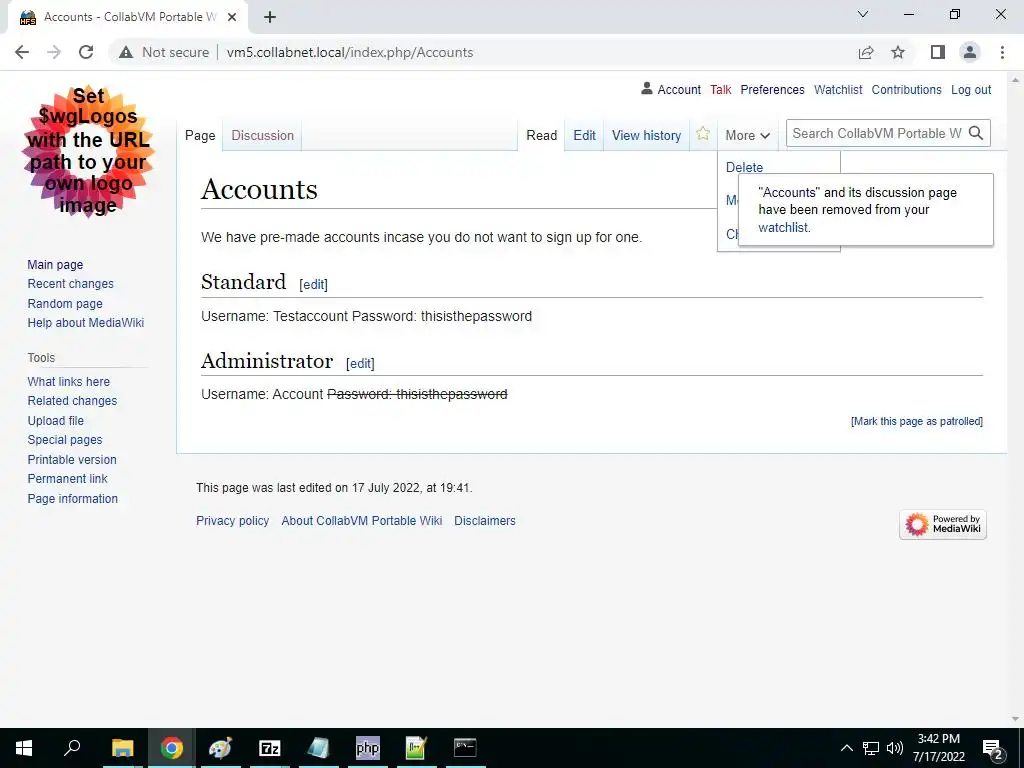
Task: Focus the Search CollabVM Portable Wiki field
Action: (876, 133)
